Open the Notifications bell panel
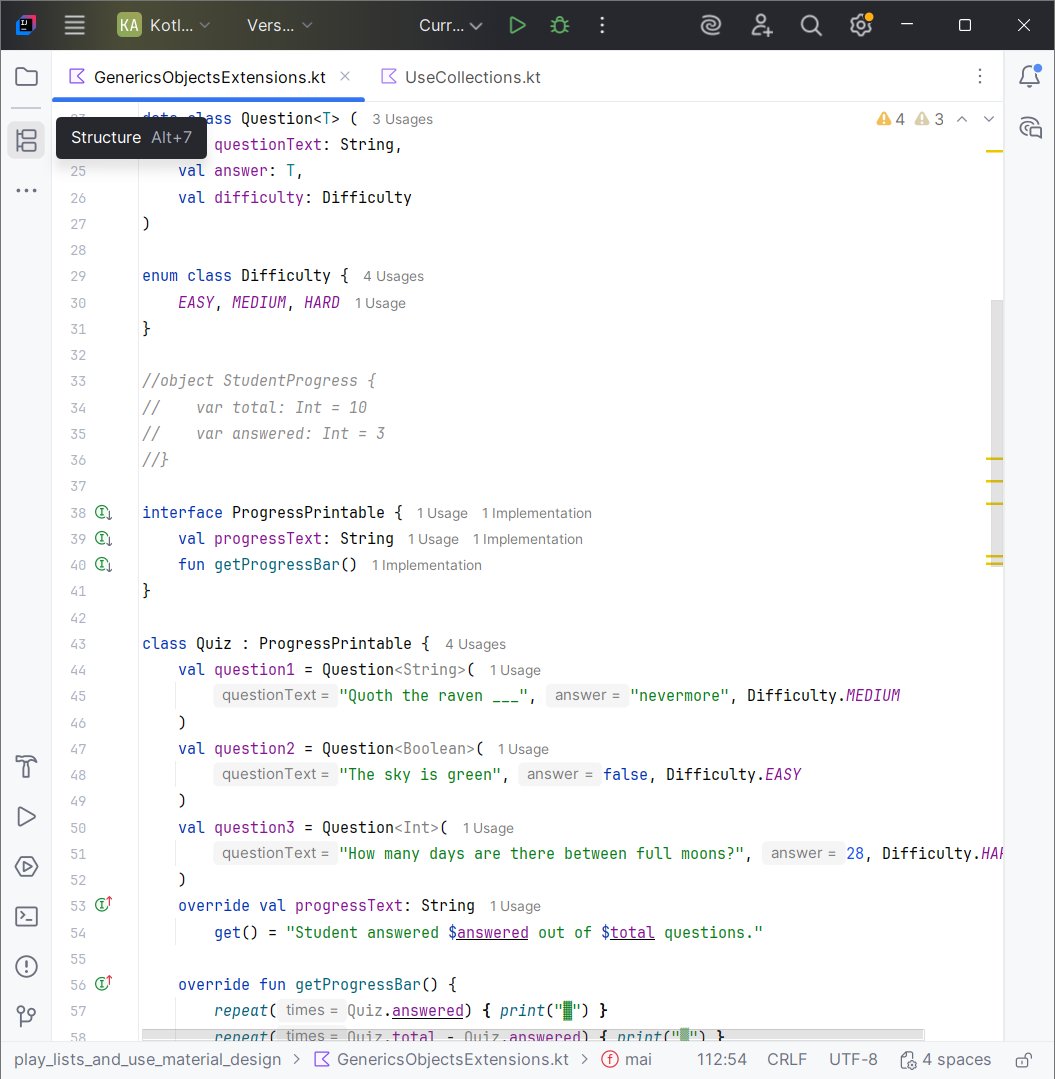The height and width of the screenshot is (1079, 1055). [x=1030, y=76]
